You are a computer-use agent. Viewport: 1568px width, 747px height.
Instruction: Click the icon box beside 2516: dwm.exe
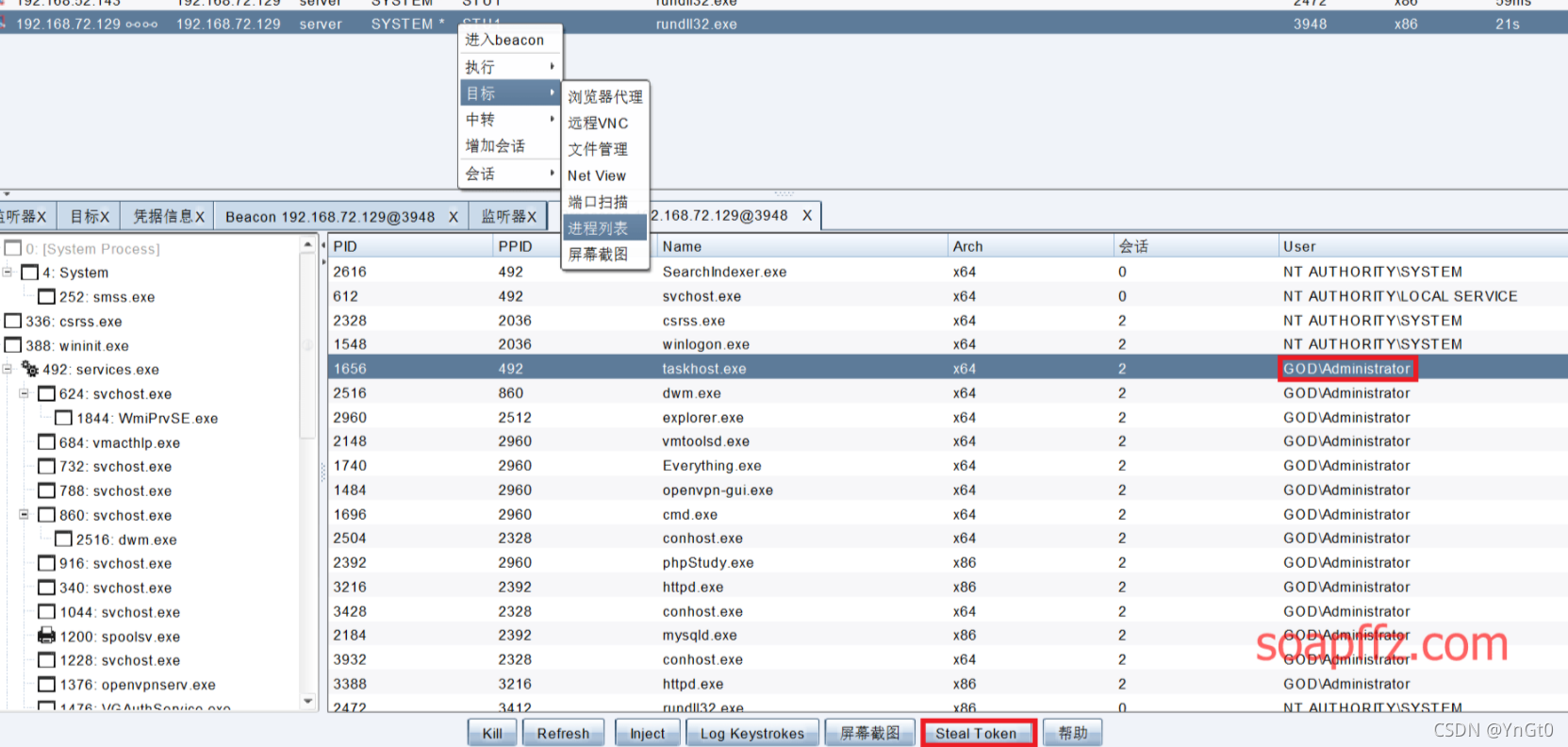coord(64,539)
